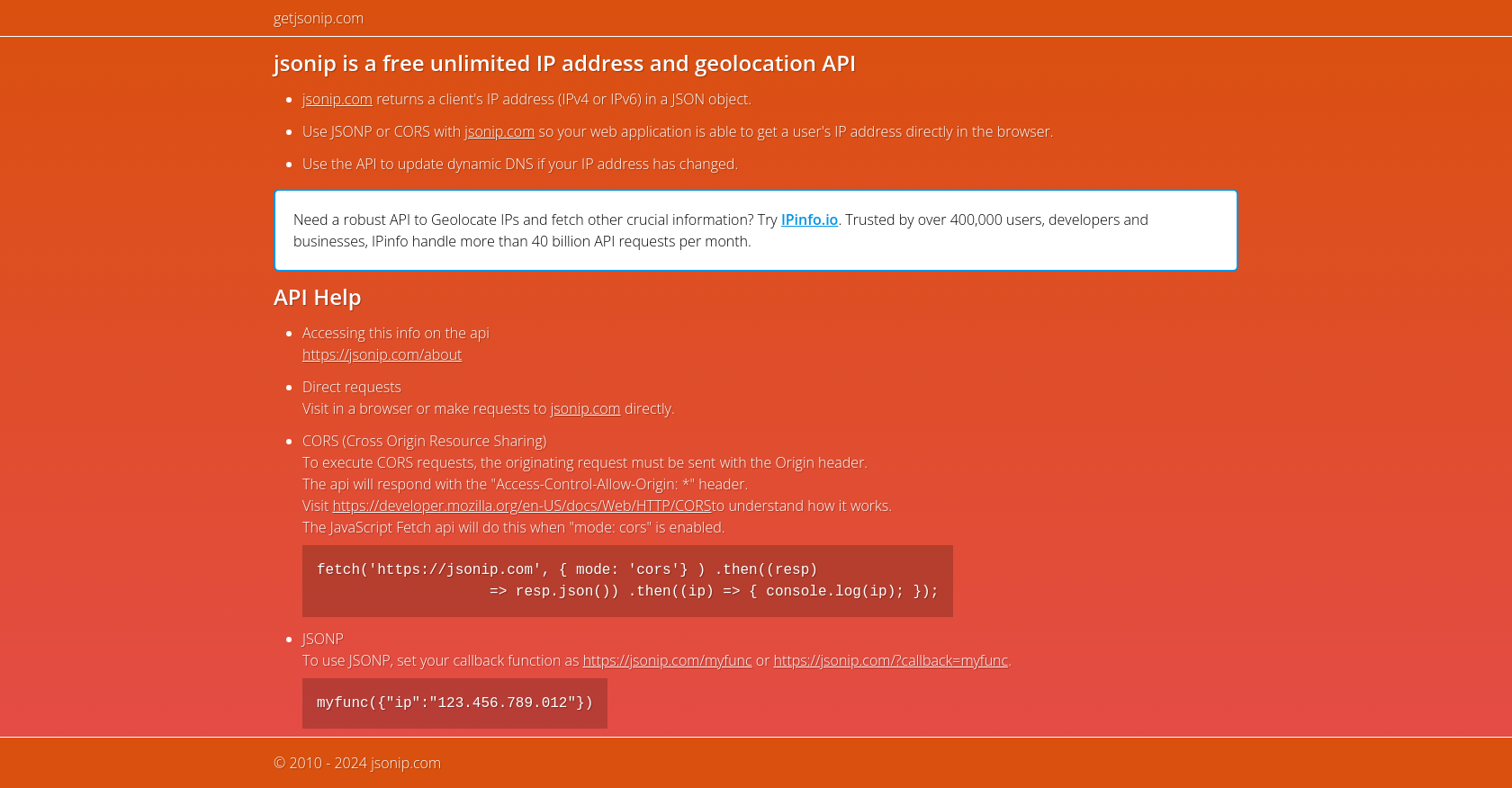Open the ?callback=myfunc JSONP link

tap(890, 660)
